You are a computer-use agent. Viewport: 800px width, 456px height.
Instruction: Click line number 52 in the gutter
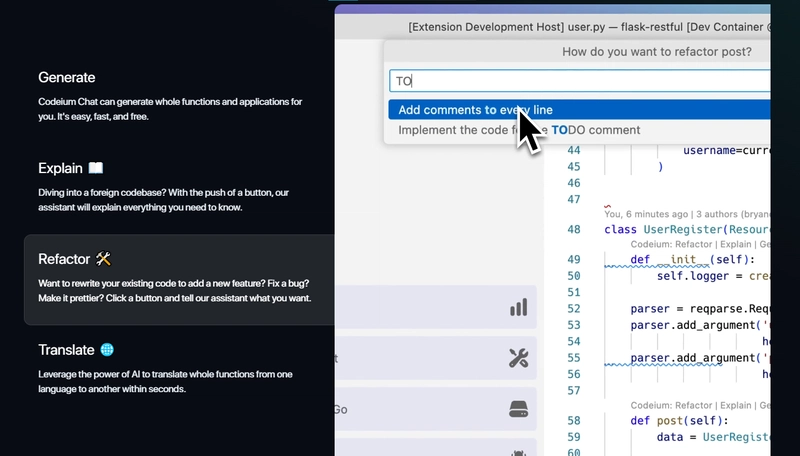(574, 309)
